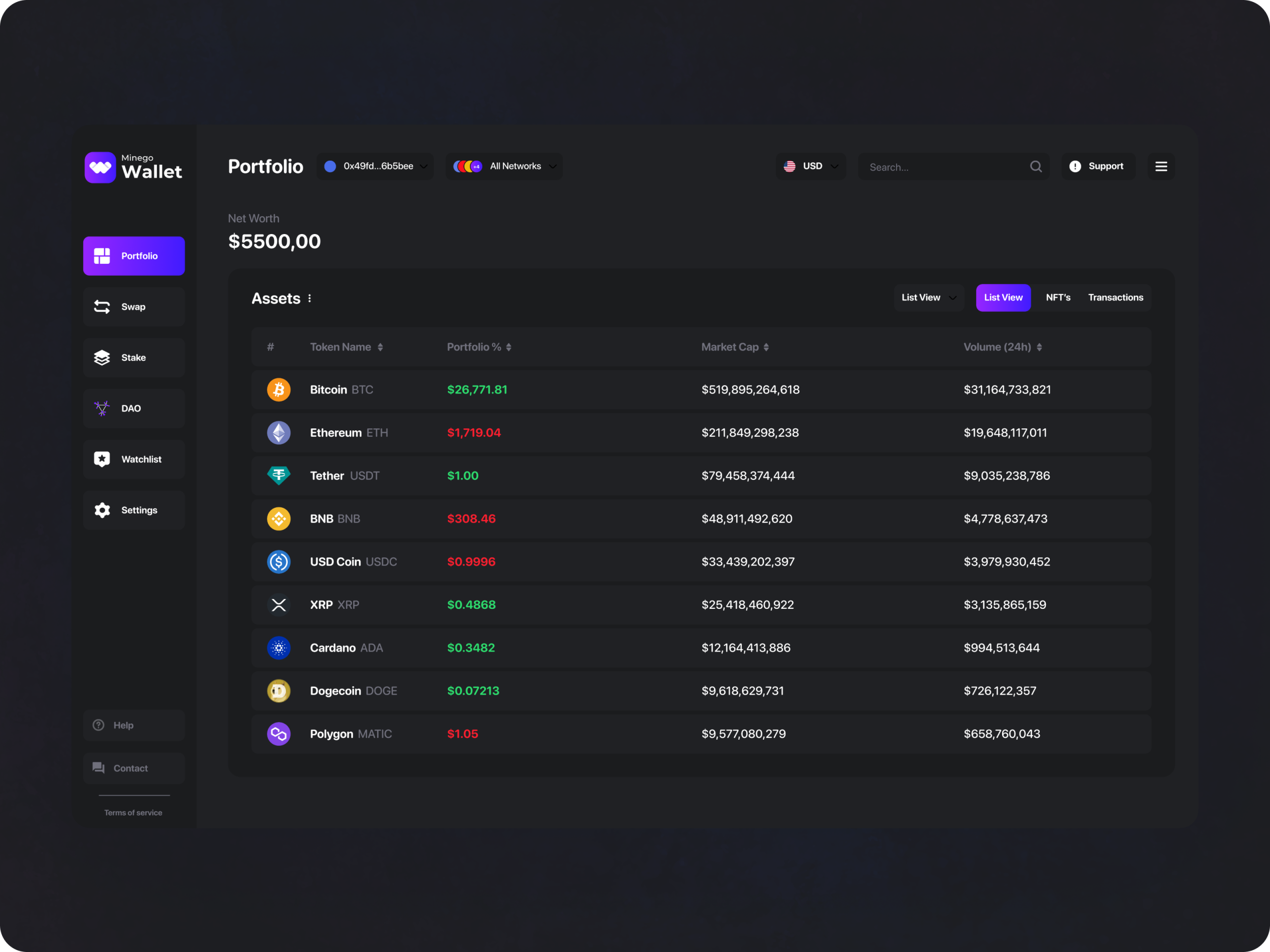
Task: Click the search magnifier icon
Action: click(x=1036, y=167)
